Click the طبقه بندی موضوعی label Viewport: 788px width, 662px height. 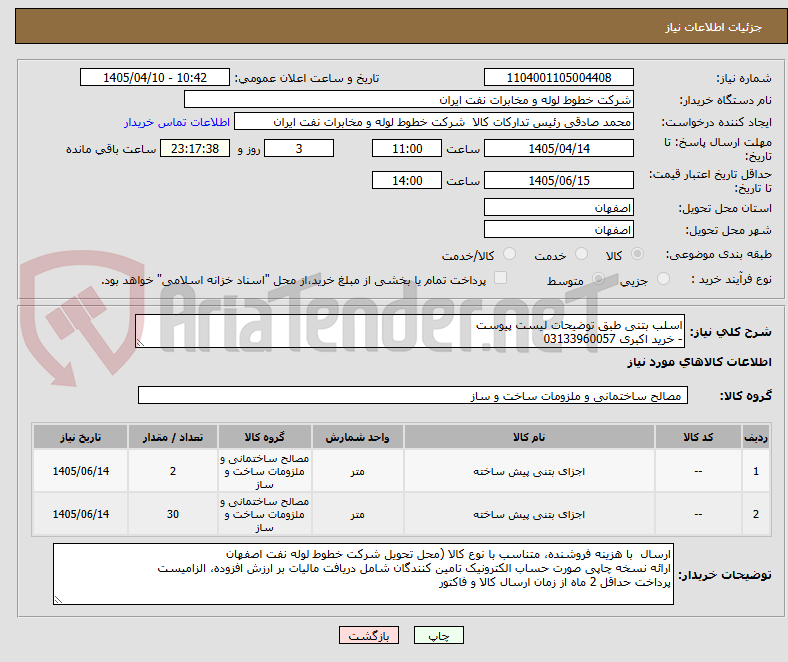pyautogui.click(x=719, y=254)
